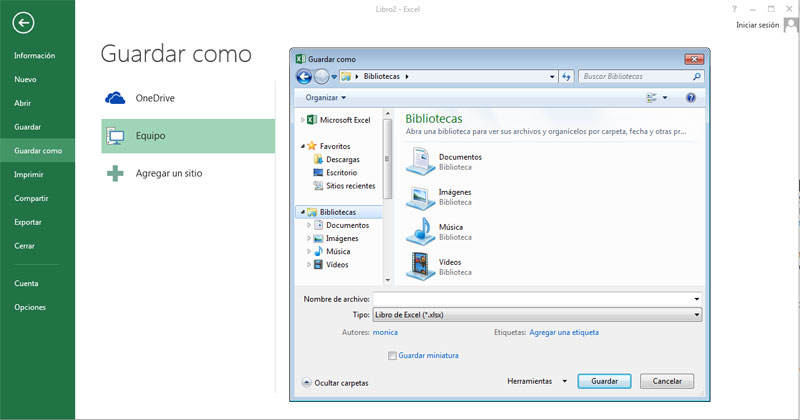The width and height of the screenshot is (800, 420).
Task: Click the navigation pane vertical scrollbar thumb
Action: point(387,159)
